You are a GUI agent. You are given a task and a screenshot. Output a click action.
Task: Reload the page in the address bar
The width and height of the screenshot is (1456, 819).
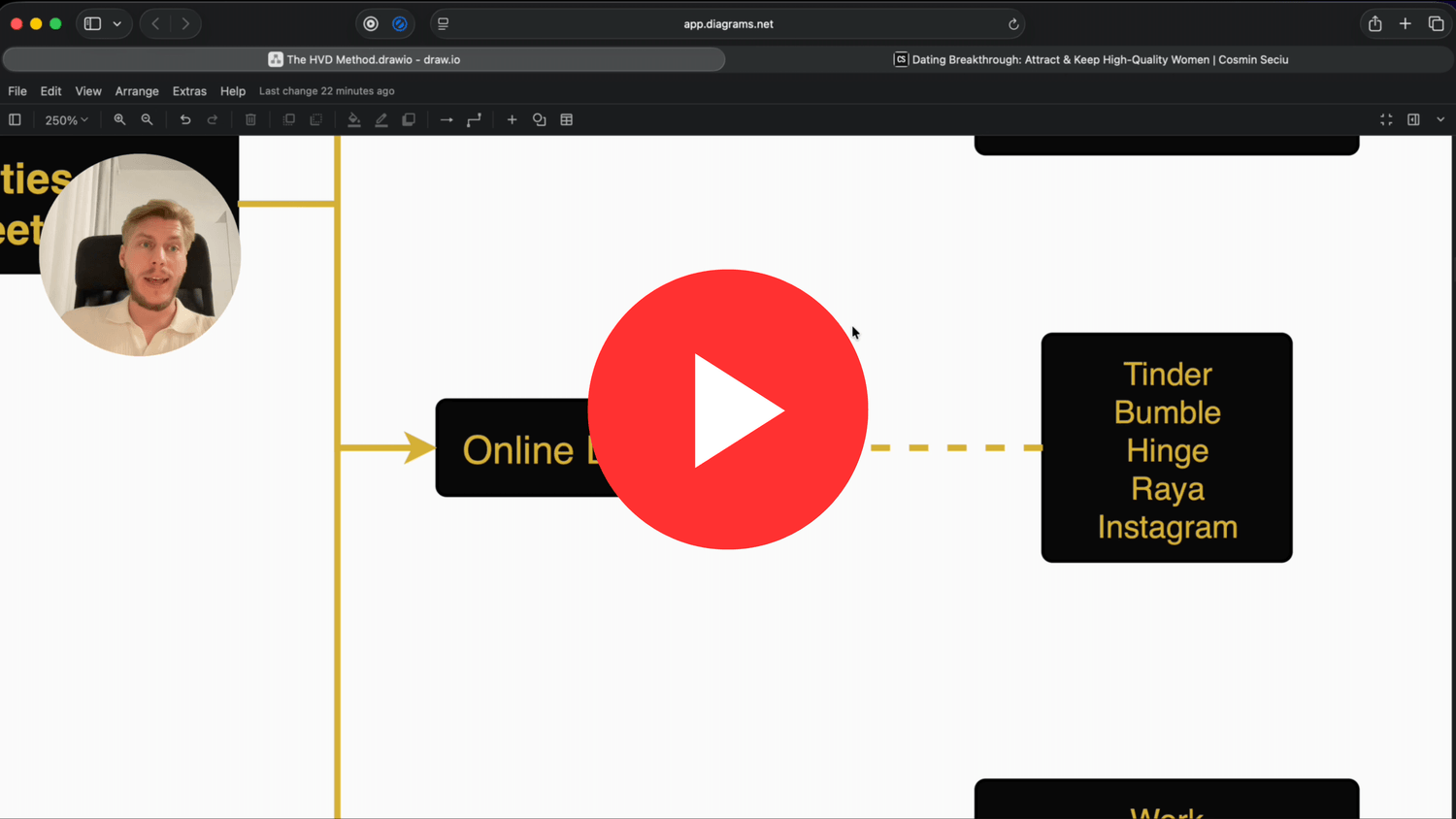point(1013,24)
